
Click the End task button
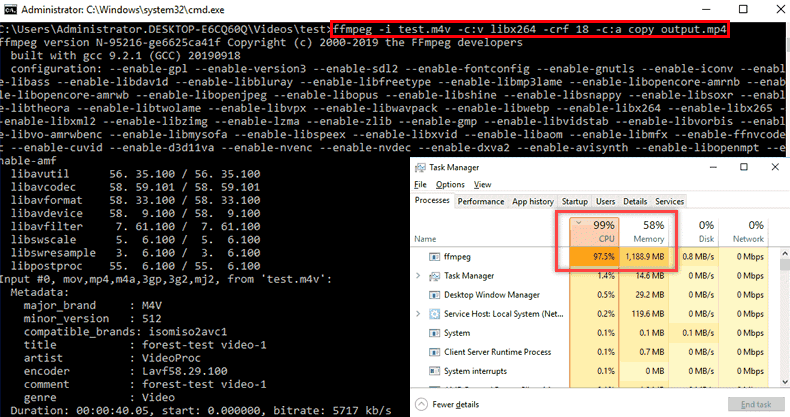click(756, 404)
